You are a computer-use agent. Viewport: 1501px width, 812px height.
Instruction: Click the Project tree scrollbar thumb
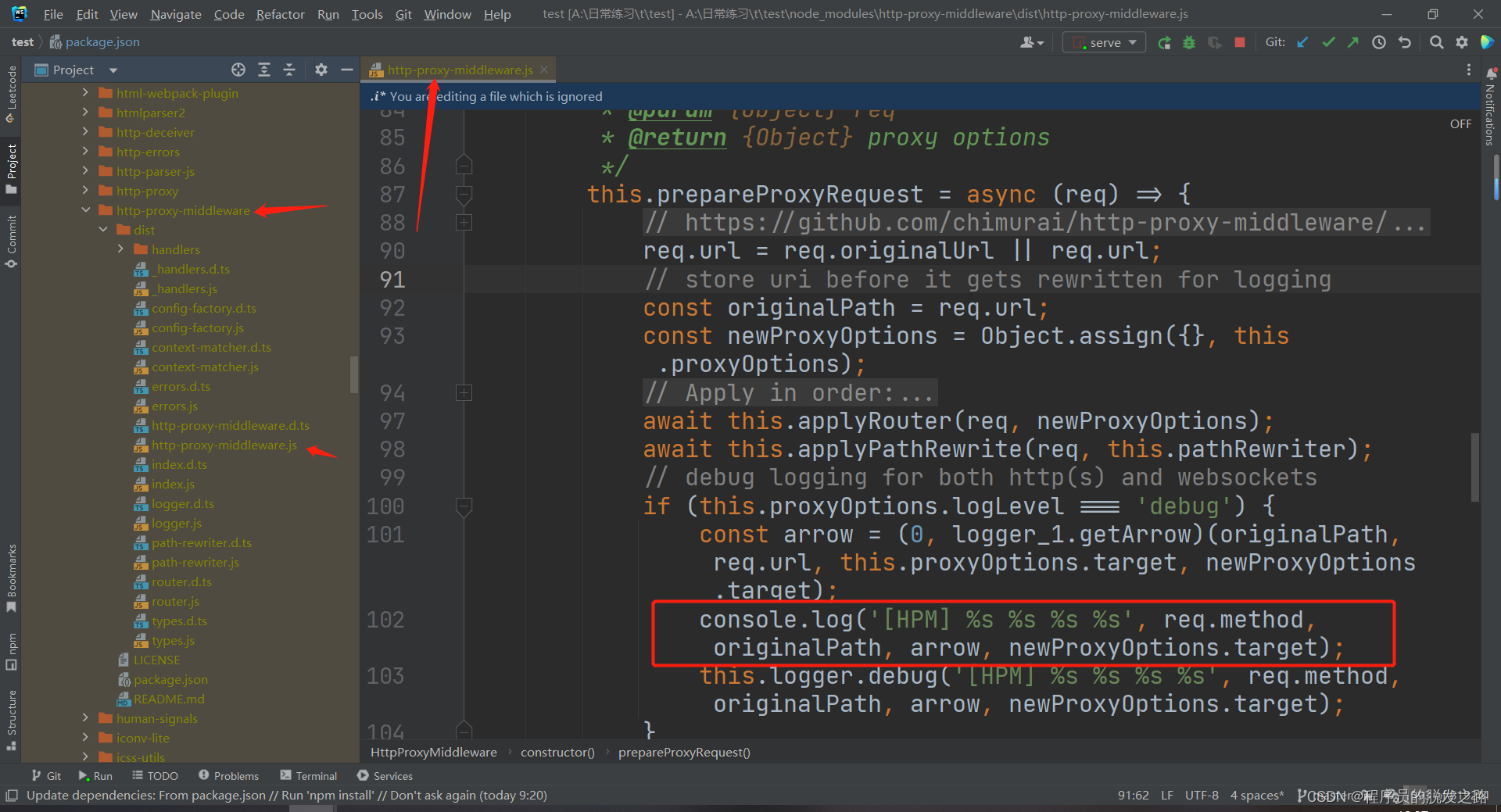click(x=354, y=375)
